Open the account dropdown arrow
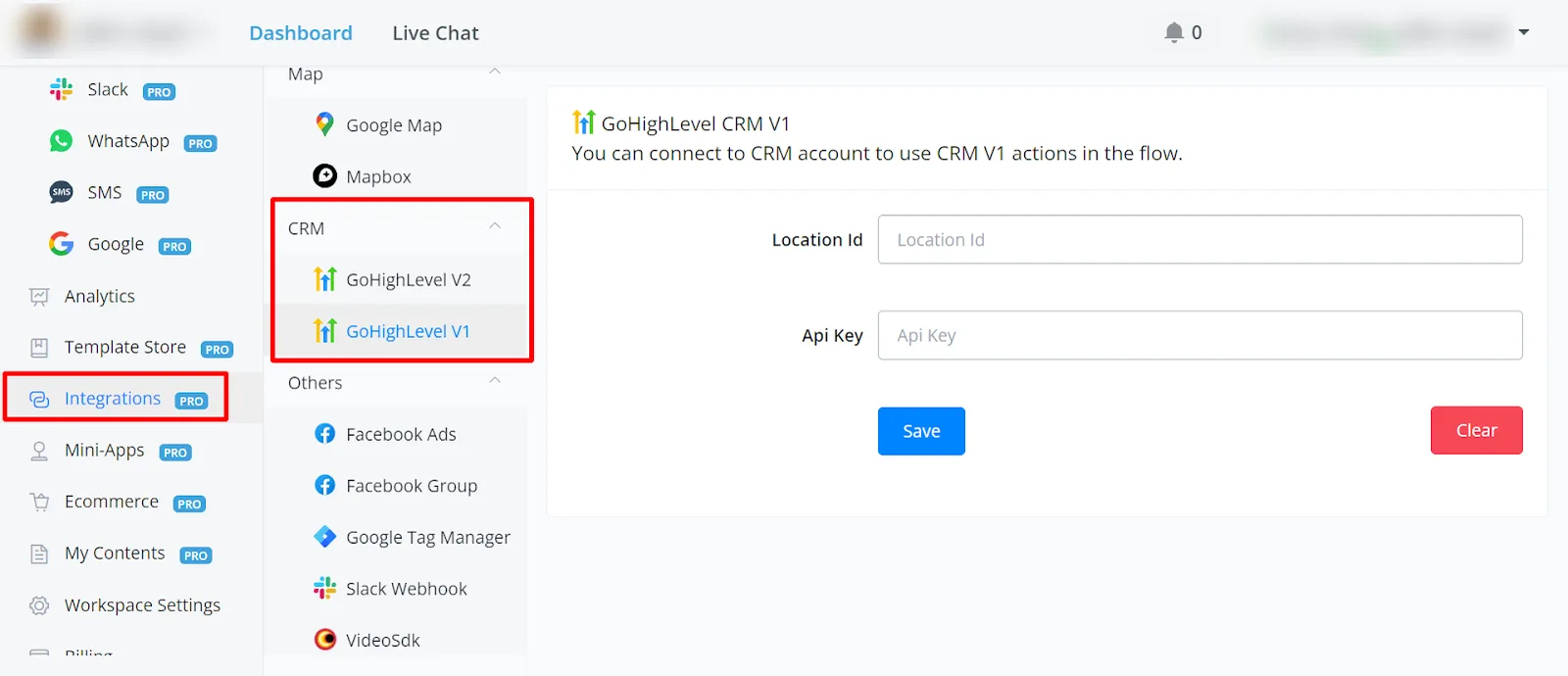 pos(1524,32)
